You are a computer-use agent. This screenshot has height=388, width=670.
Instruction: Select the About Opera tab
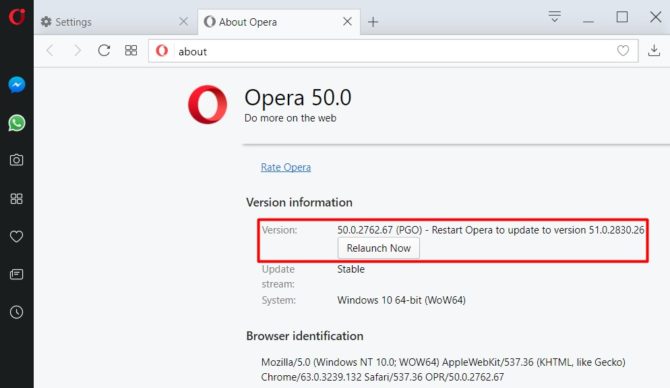click(279, 22)
